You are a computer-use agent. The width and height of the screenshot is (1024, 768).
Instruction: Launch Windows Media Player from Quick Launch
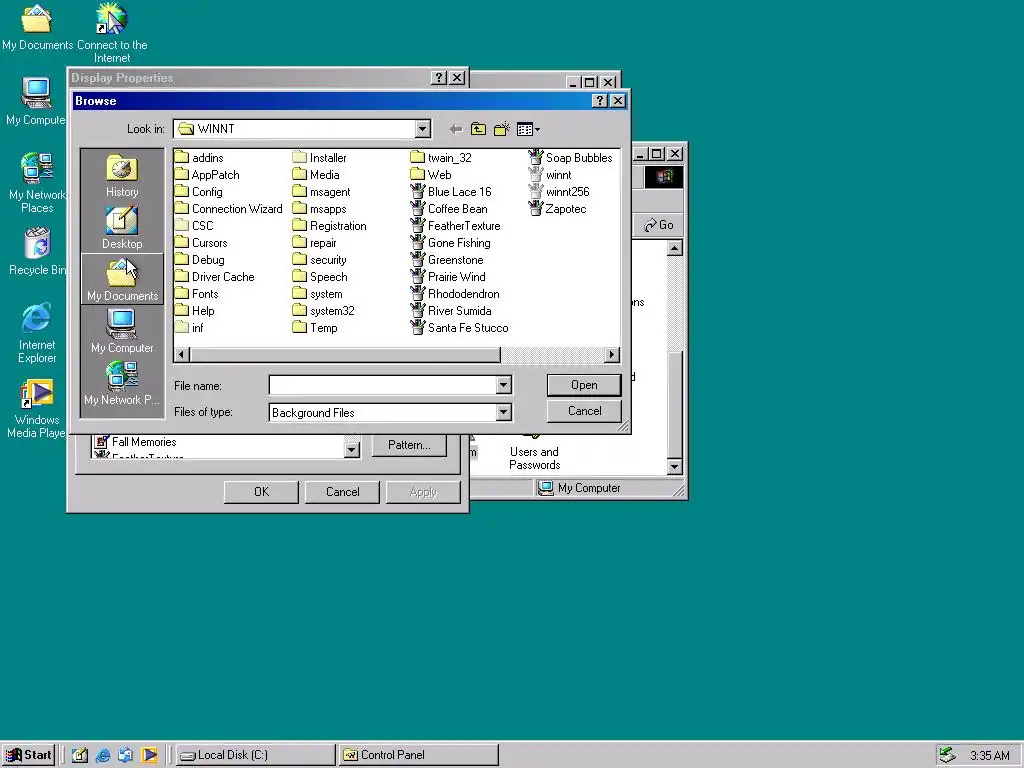pos(149,756)
